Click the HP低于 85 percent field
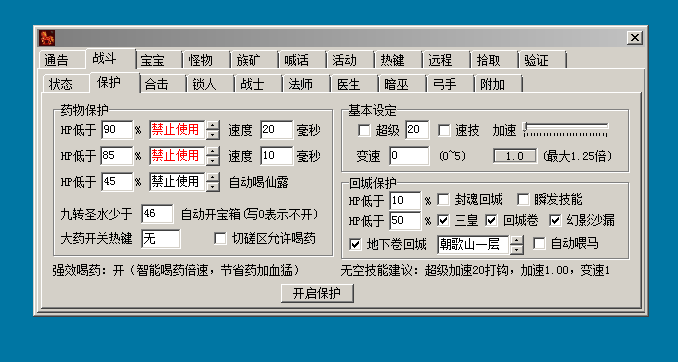Viewport: 678px width, 362px height. tap(117, 156)
